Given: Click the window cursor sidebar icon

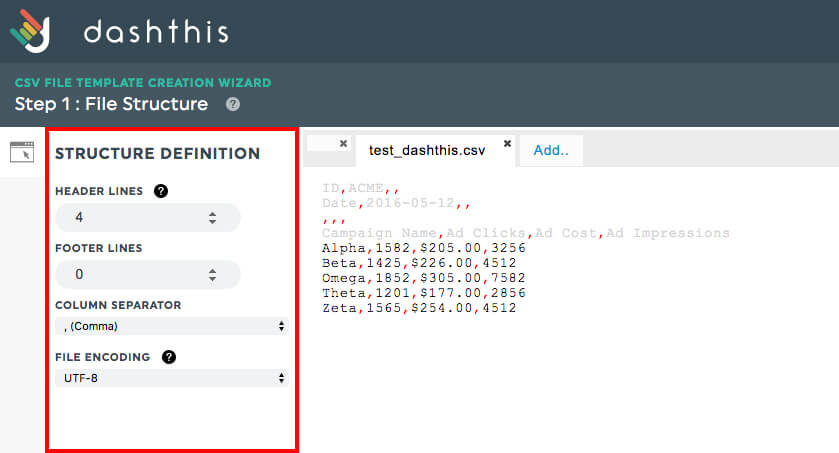Looking at the screenshot, I should [x=22, y=152].
